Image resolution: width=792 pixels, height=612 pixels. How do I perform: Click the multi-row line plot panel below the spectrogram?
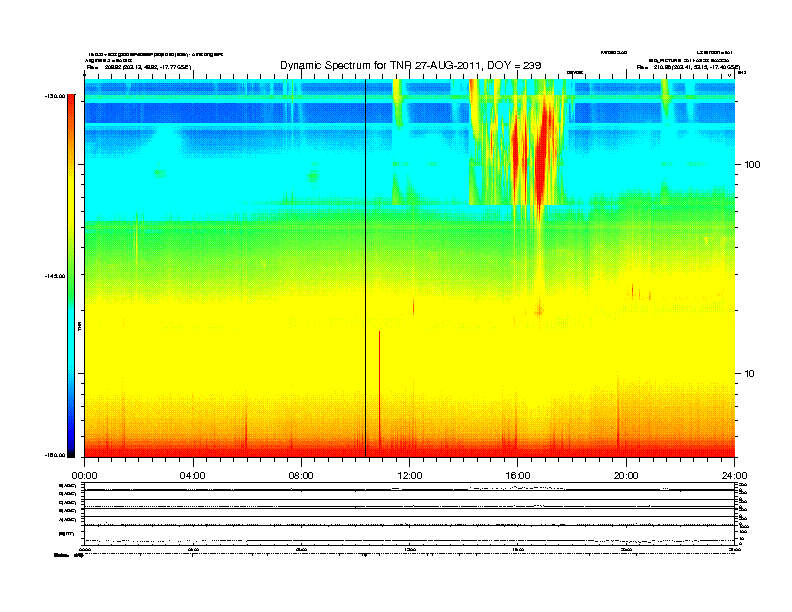click(410, 513)
